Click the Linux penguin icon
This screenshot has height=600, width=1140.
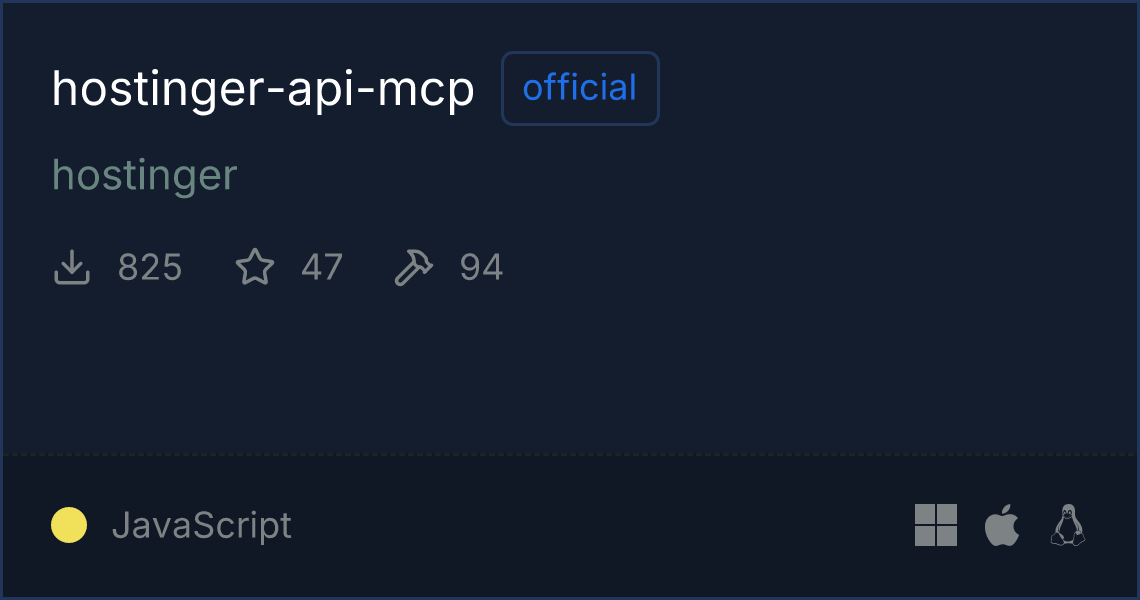click(1068, 525)
